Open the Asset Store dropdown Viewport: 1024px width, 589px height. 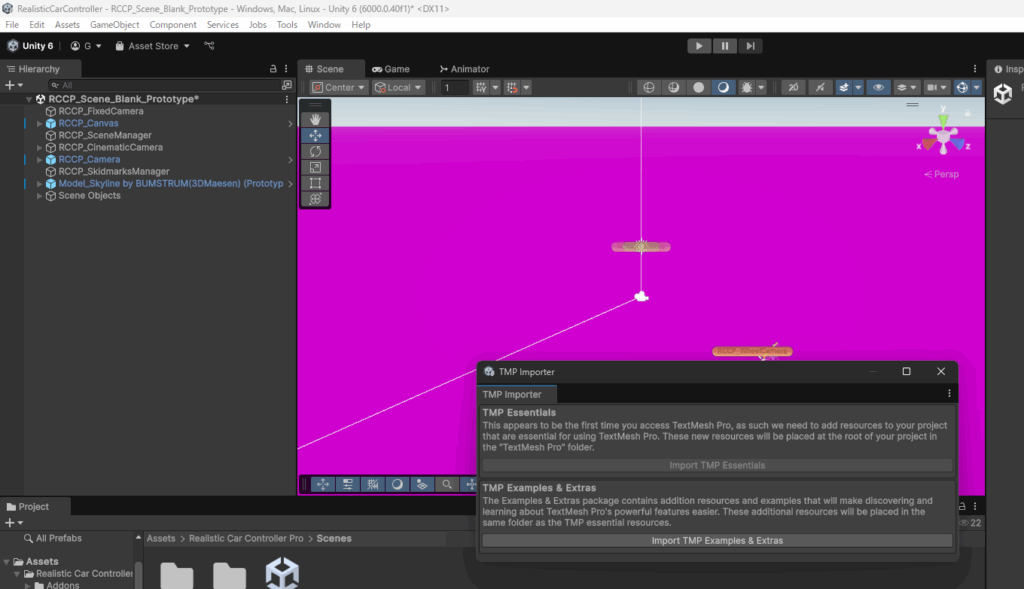[152, 46]
